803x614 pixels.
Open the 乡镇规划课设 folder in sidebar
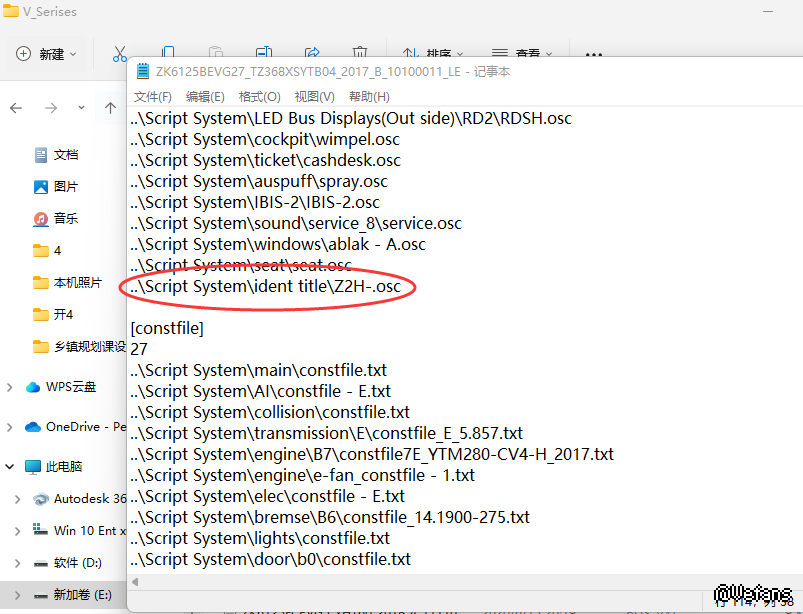tap(79, 346)
